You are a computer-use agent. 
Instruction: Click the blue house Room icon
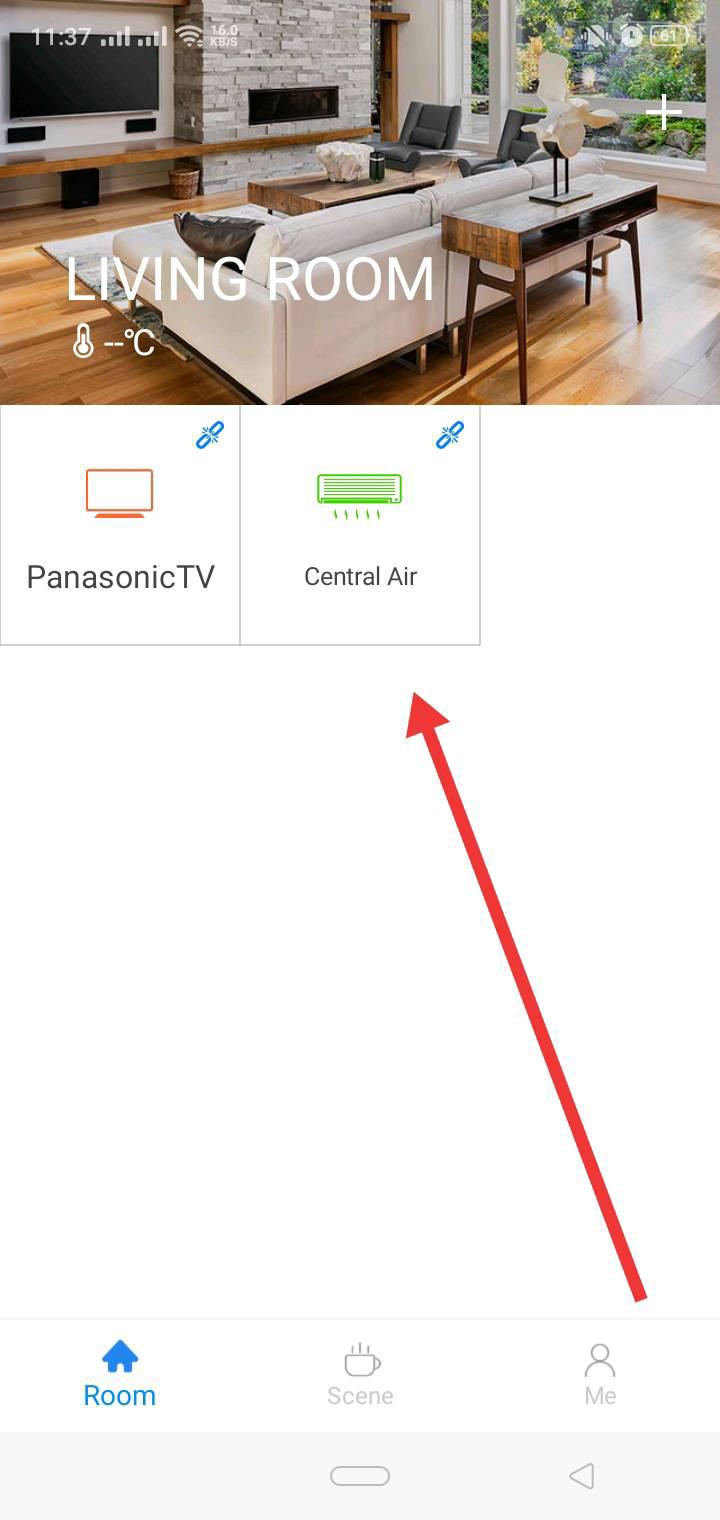click(x=120, y=1357)
